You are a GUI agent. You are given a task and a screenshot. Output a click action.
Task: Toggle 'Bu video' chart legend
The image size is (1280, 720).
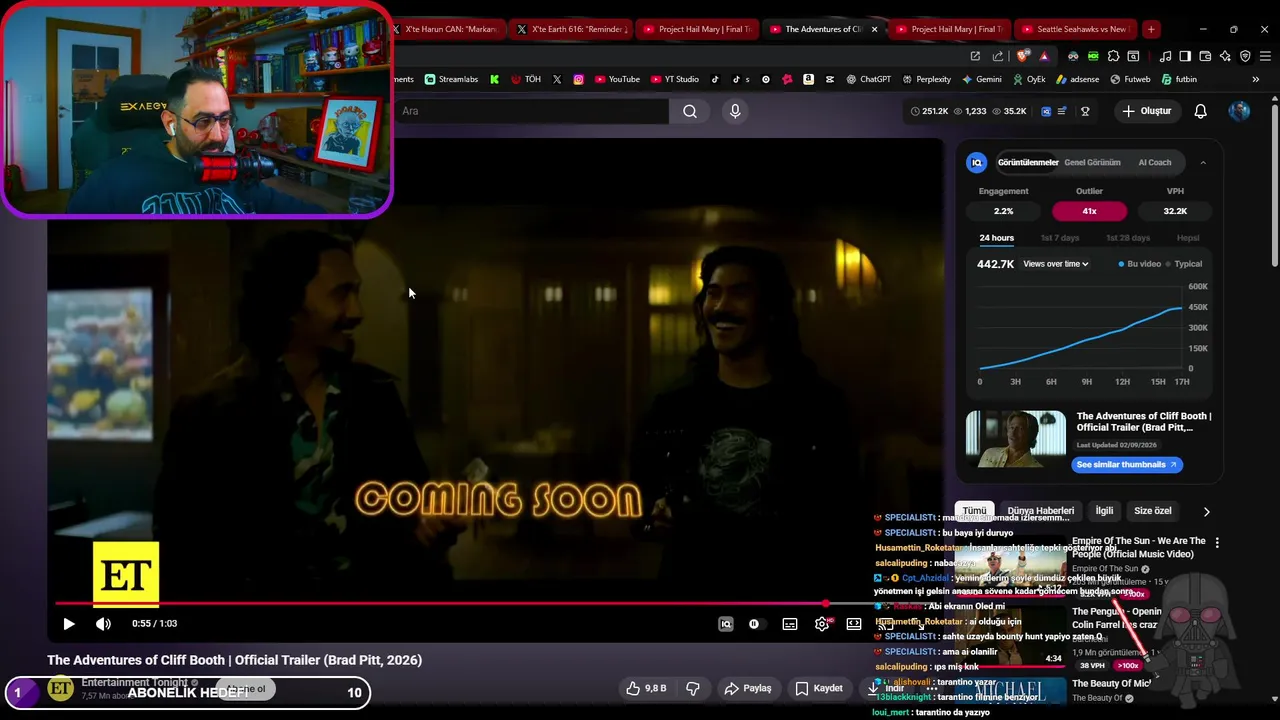1140,264
